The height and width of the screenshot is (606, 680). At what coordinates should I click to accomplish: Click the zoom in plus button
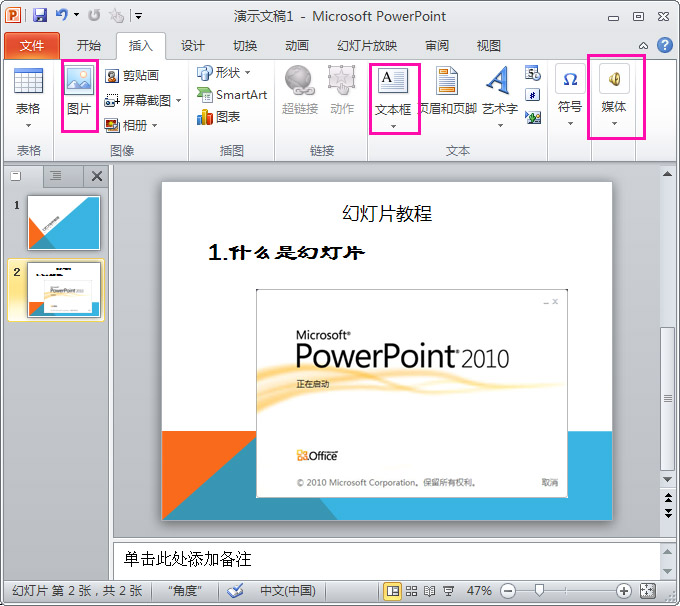[624, 591]
